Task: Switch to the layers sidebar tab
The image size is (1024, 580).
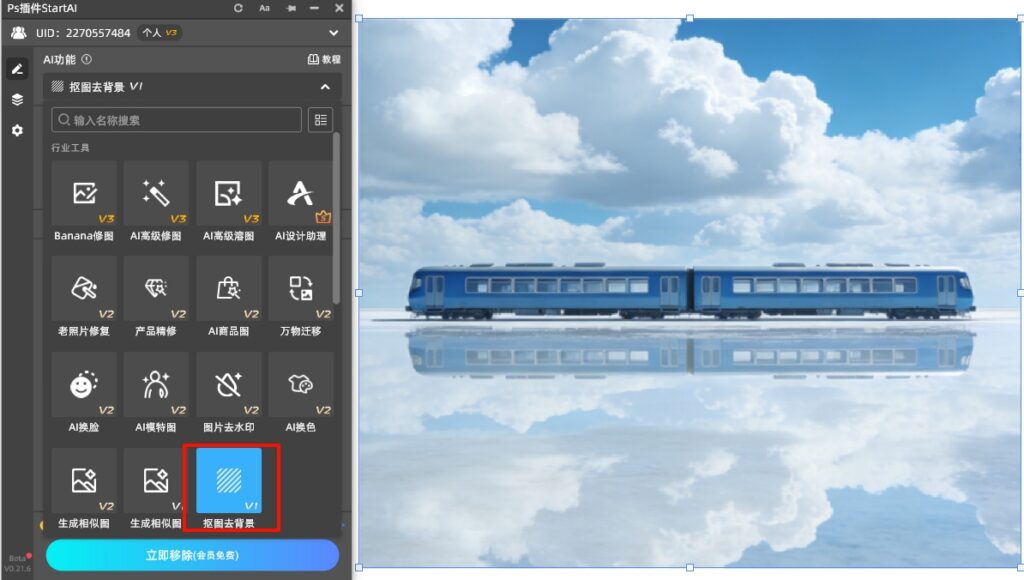Action: point(17,99)
